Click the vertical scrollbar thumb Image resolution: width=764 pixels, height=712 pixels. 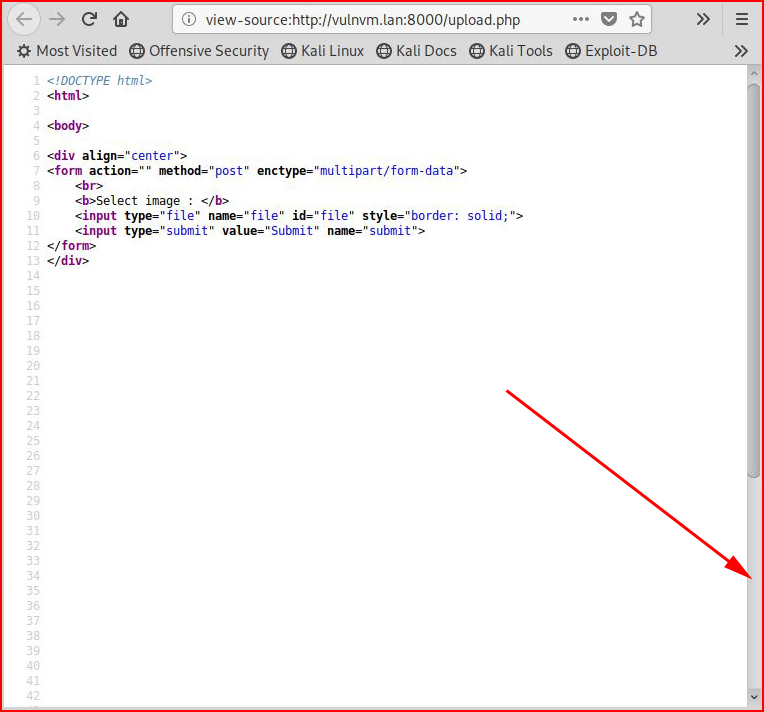click(754, 281)
